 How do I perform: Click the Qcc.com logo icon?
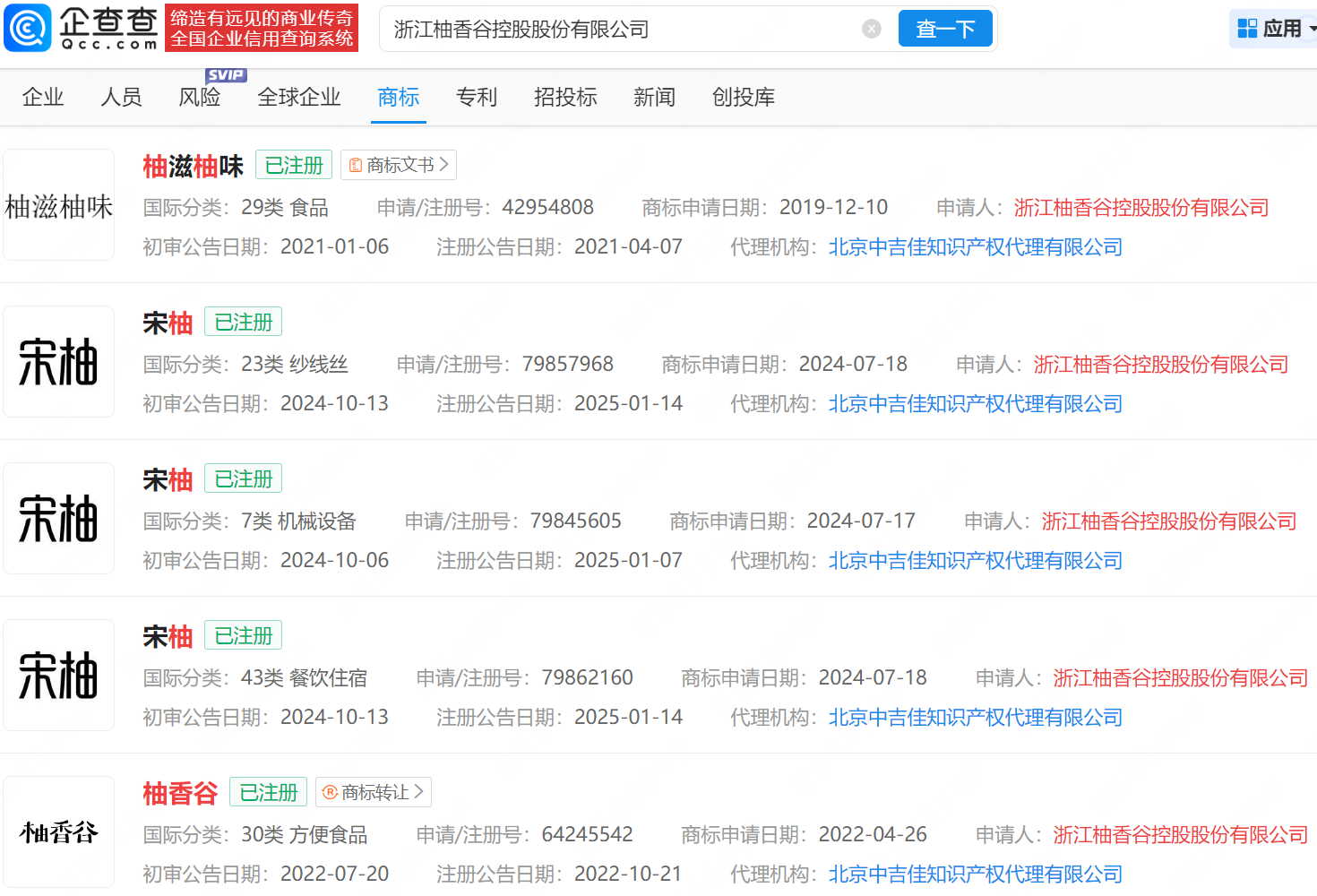point(29,28)
